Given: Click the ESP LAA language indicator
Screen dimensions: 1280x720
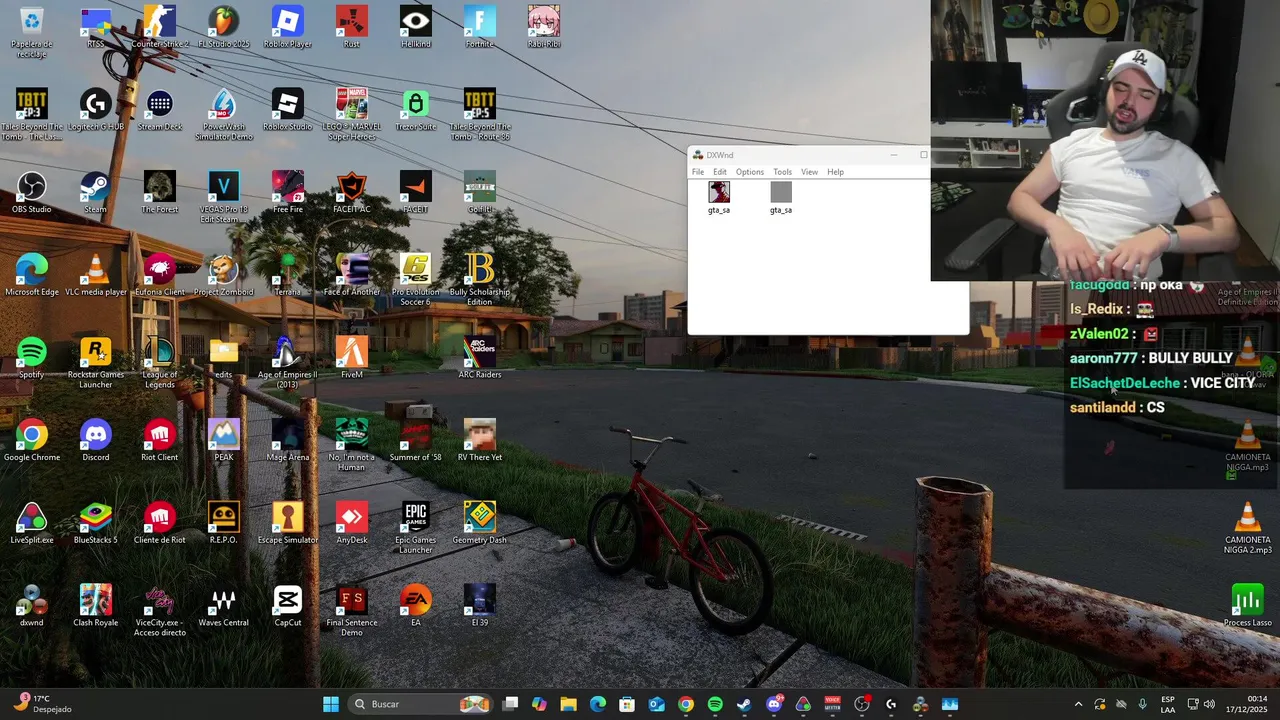Looking at the screenshot, I should [x=1168, y=704].
